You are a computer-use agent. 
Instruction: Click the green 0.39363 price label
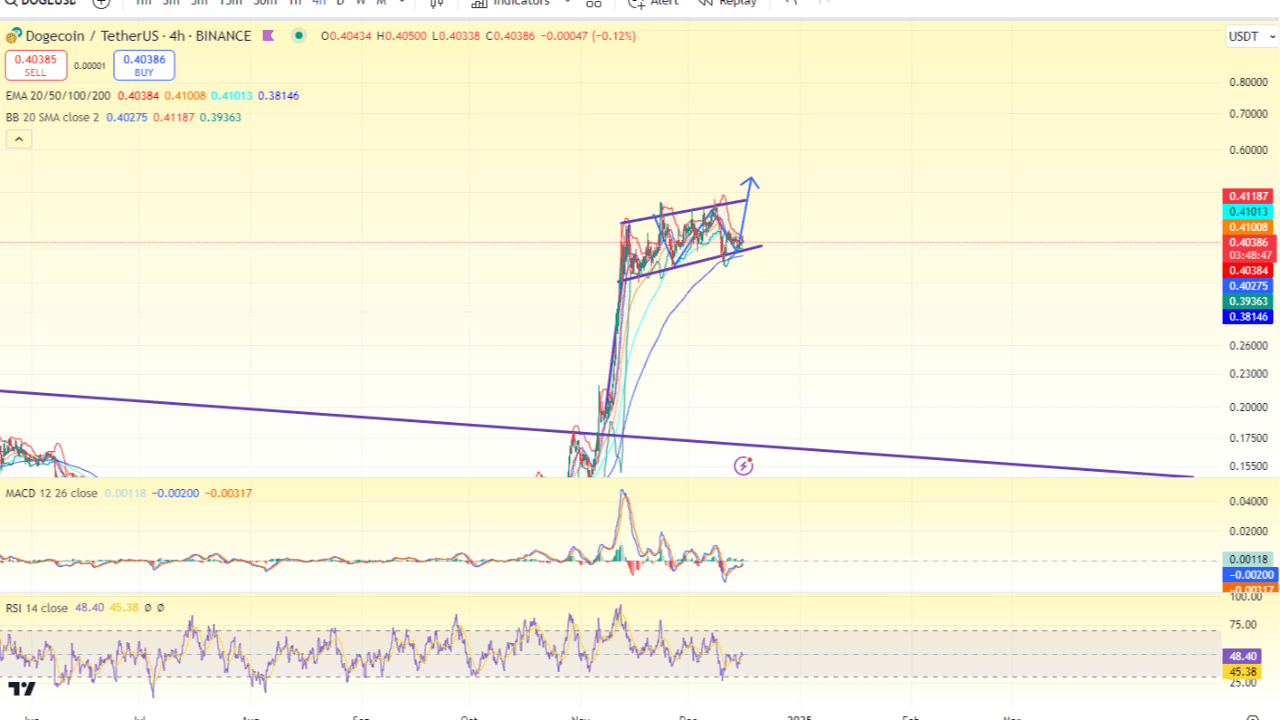pos(1248,301)
